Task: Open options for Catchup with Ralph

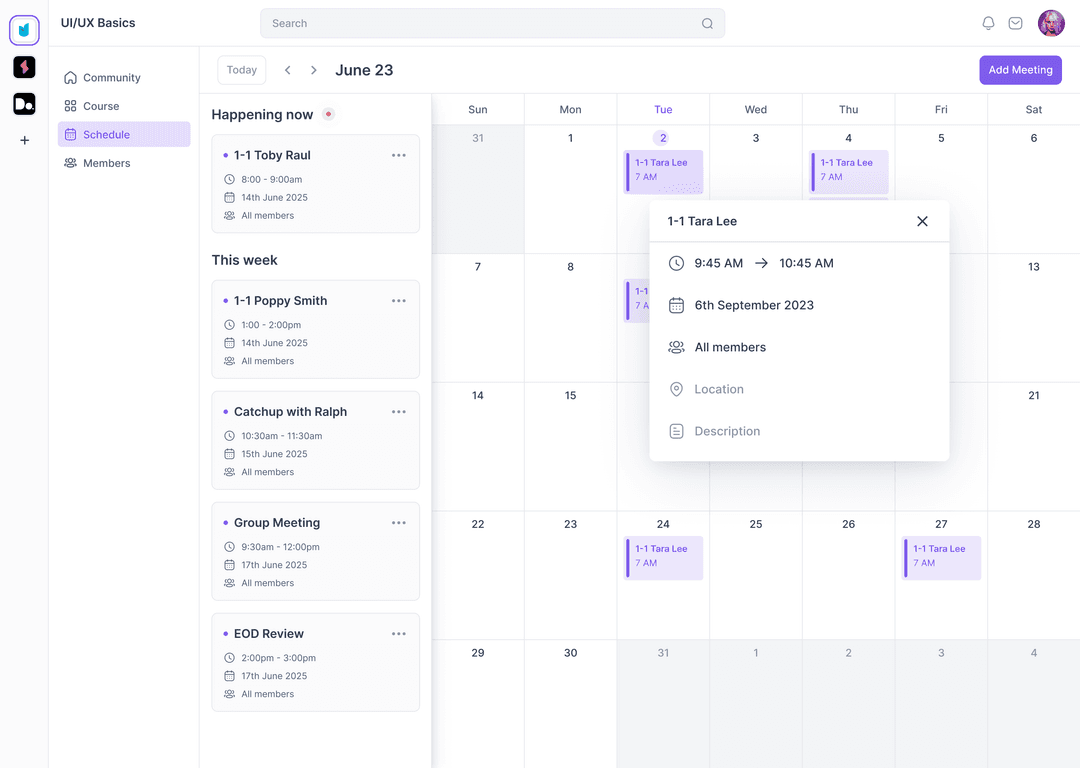Action: click(x=399, y=411)
